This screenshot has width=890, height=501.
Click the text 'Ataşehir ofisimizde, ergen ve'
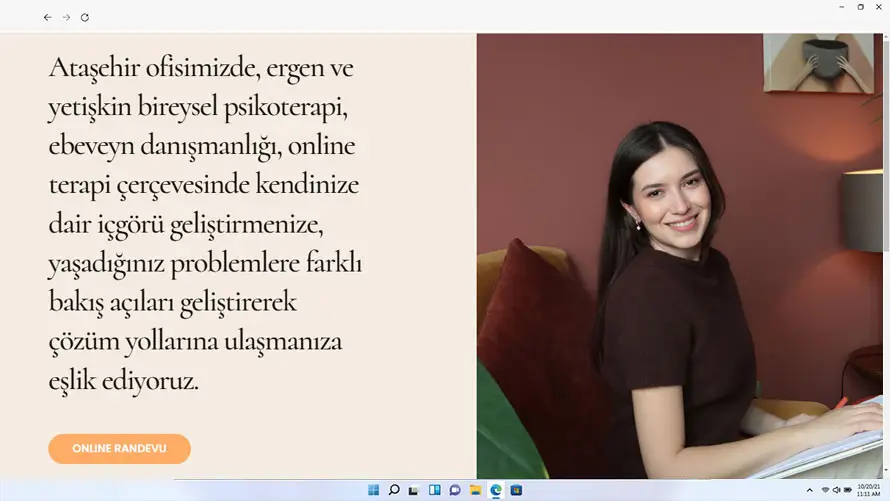[201, 69]
